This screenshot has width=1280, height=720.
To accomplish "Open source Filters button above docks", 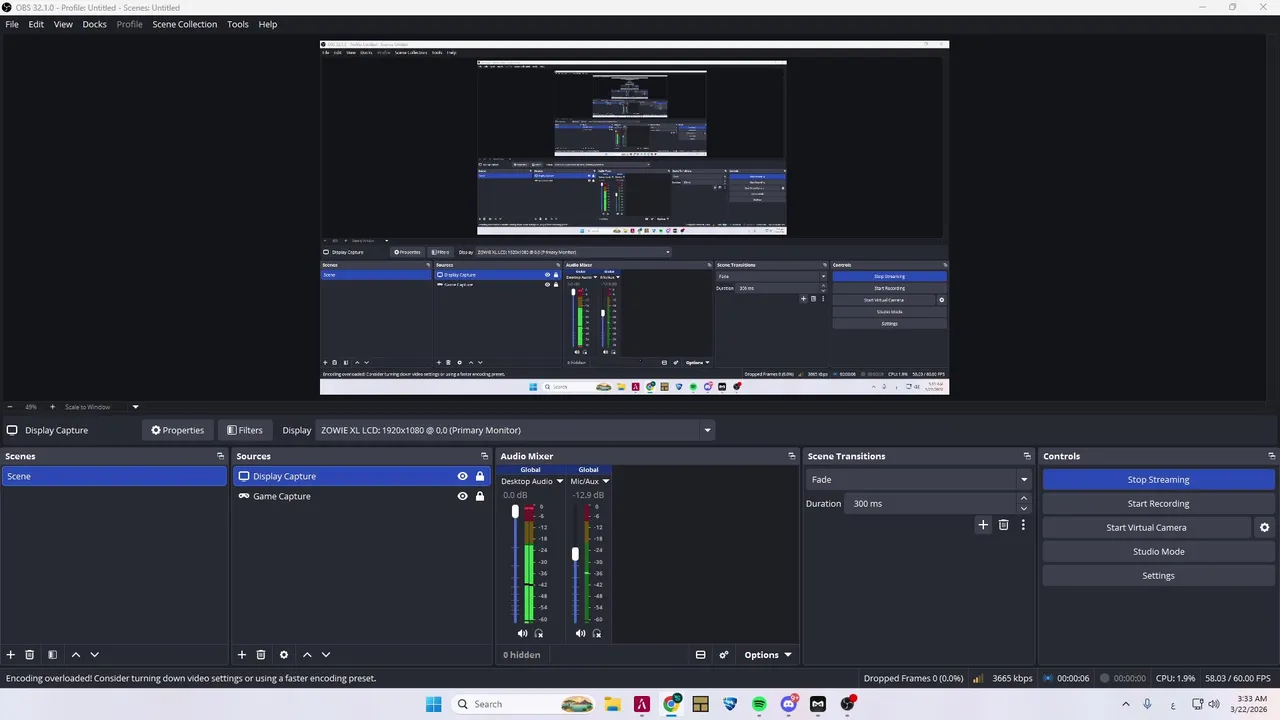I will click(245, 430).
